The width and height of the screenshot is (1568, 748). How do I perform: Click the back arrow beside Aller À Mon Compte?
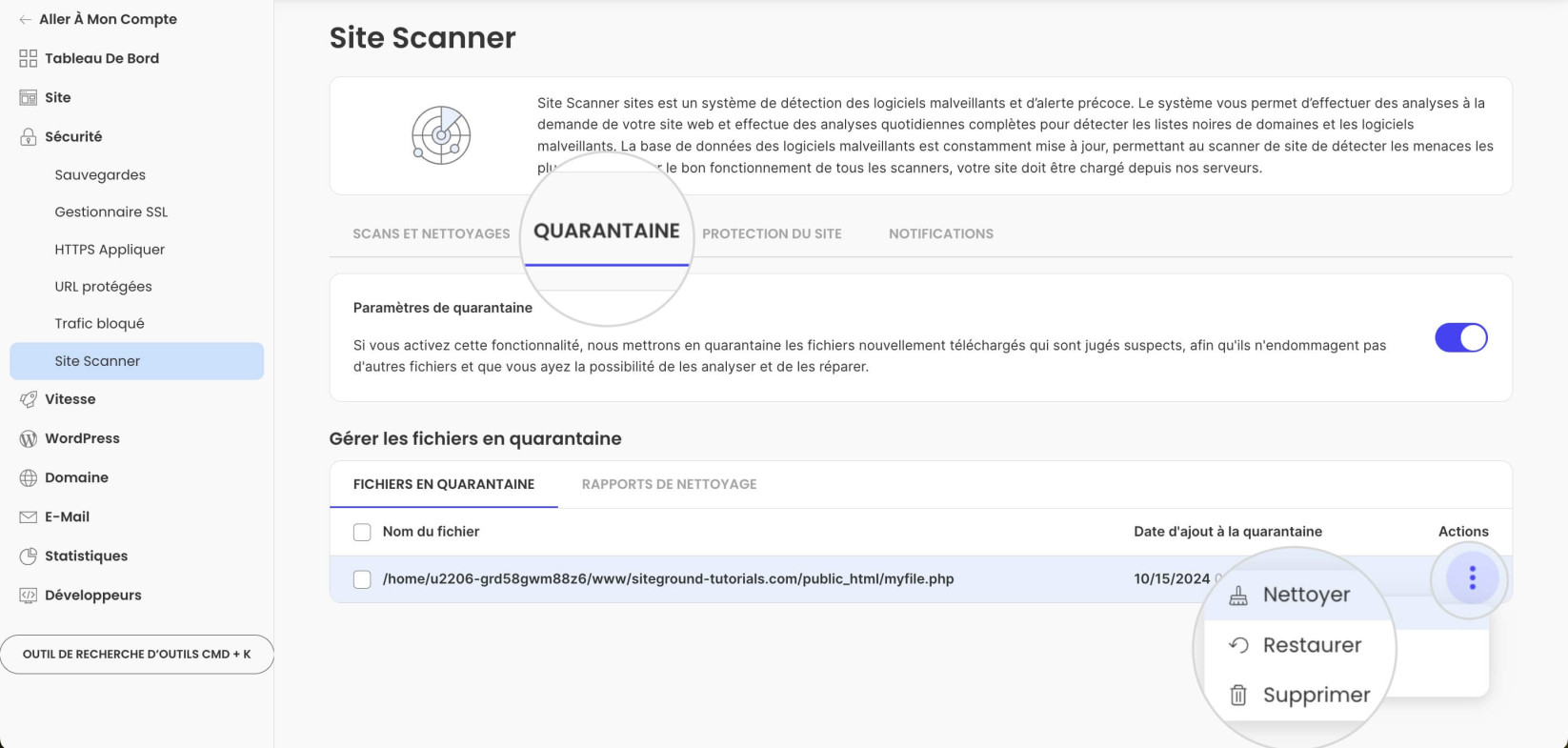pyautogui.click(x=26, y=19)
